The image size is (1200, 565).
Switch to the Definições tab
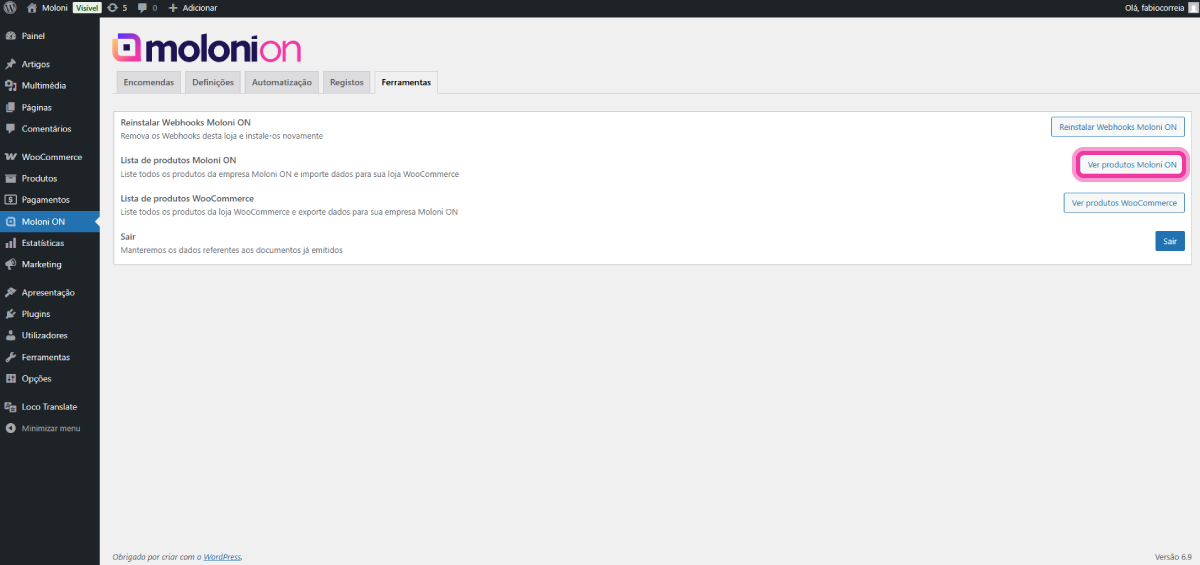213,83
